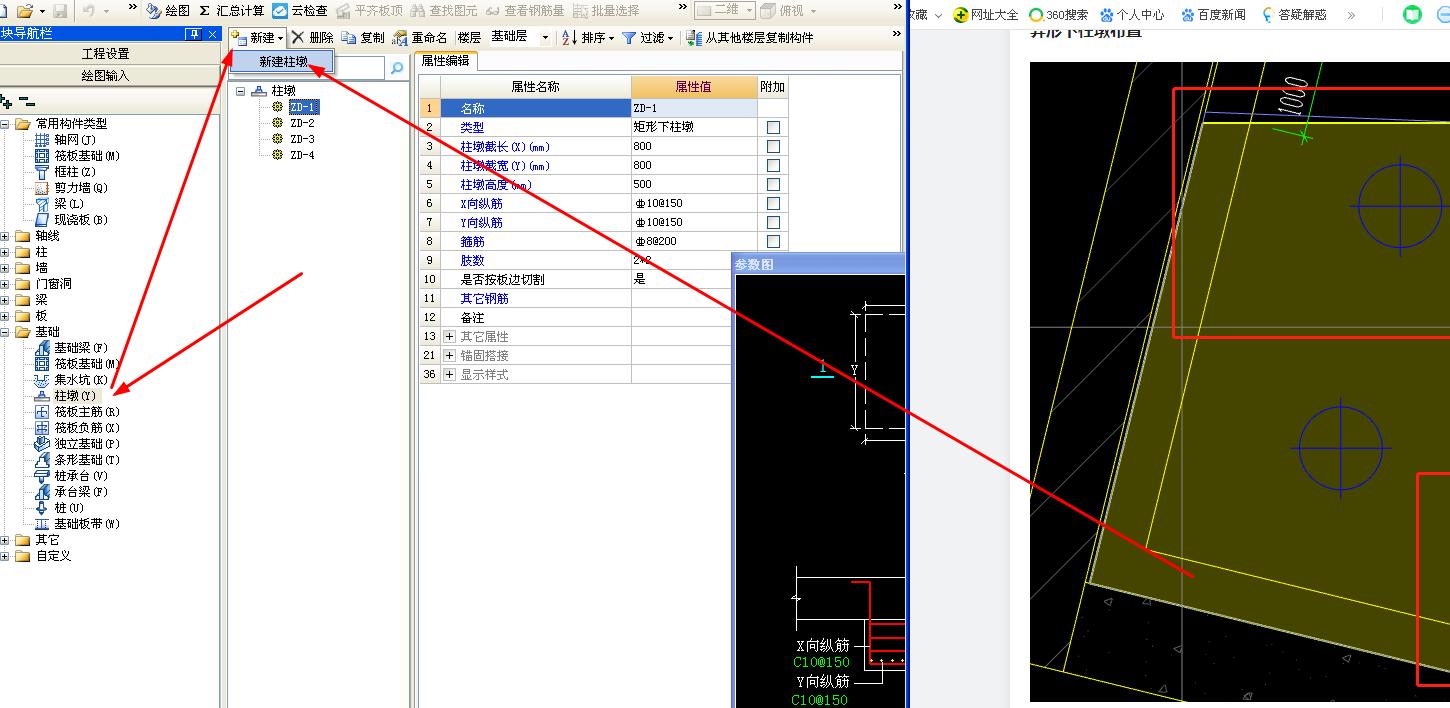
Task: Toggle 附加 checkbox for 类型 row
Action: [773, 127]
